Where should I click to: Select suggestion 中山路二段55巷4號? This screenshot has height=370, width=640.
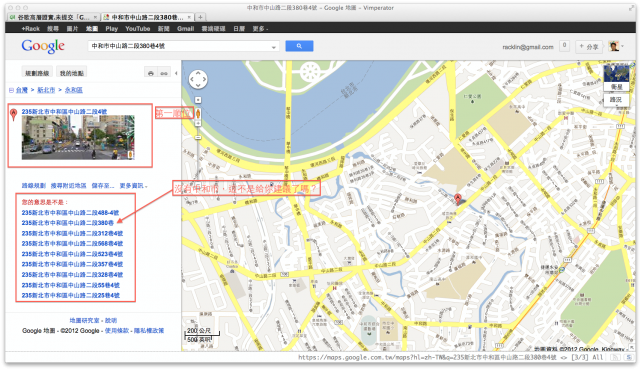coord(71,285)
